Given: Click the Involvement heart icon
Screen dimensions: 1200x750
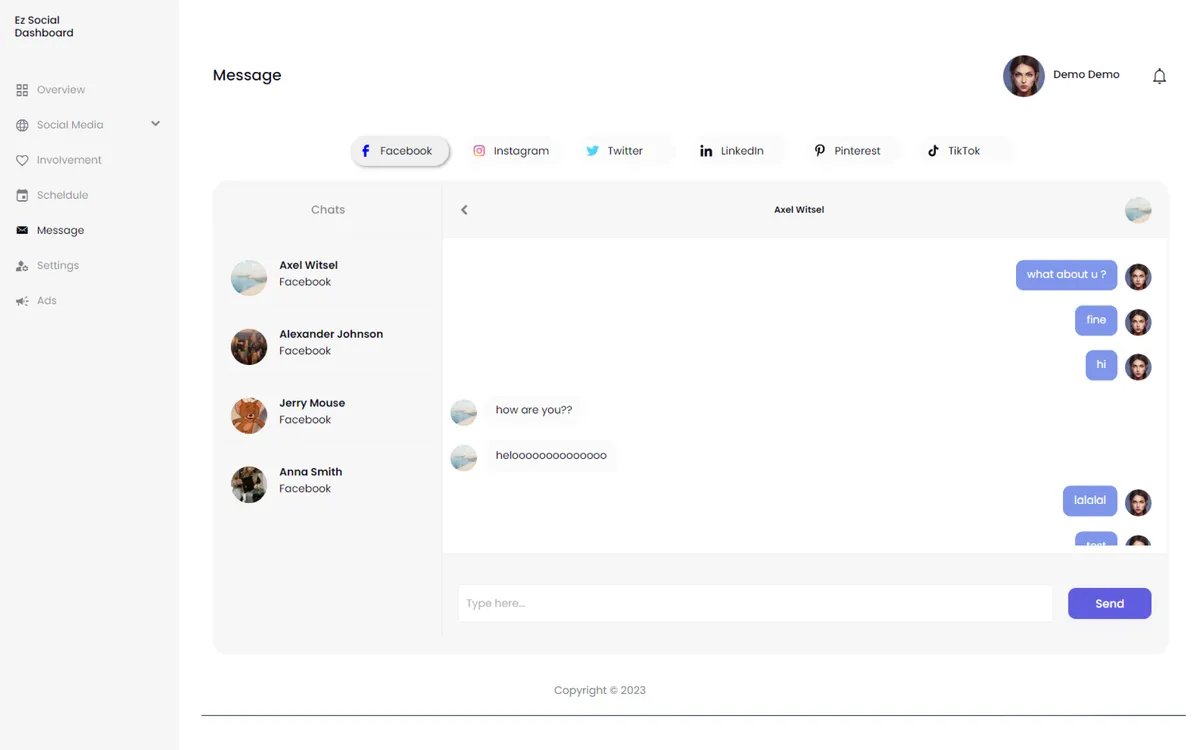Looking at the screenshot, I should (22, 160).
